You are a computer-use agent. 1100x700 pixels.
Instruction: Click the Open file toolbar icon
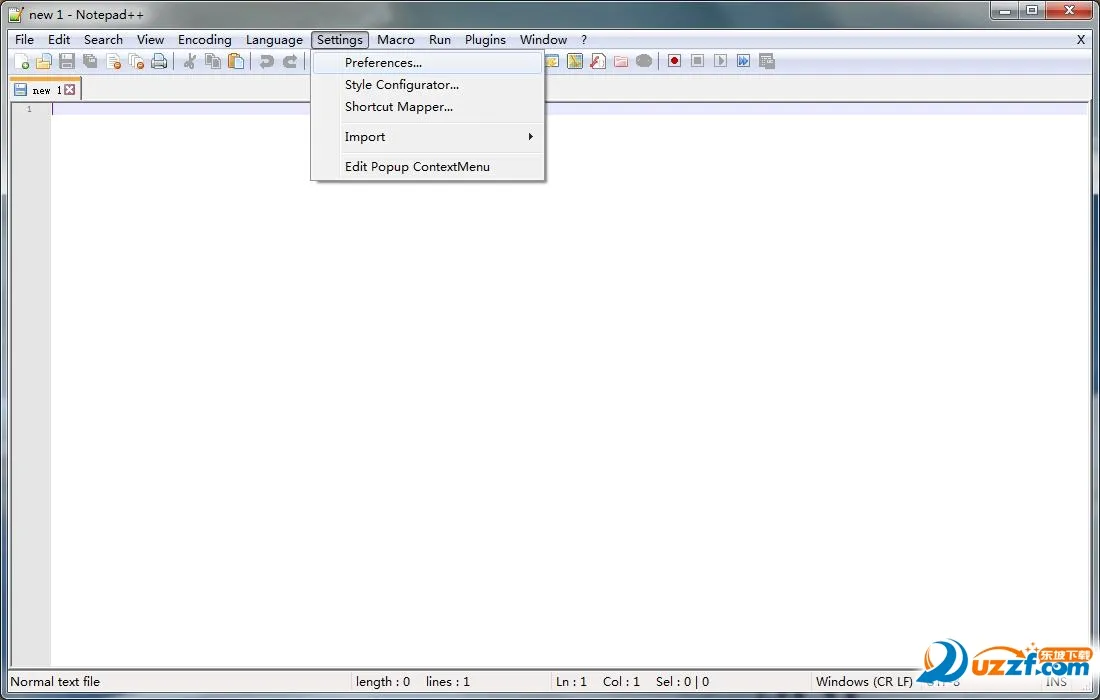[x=44, y=62]
